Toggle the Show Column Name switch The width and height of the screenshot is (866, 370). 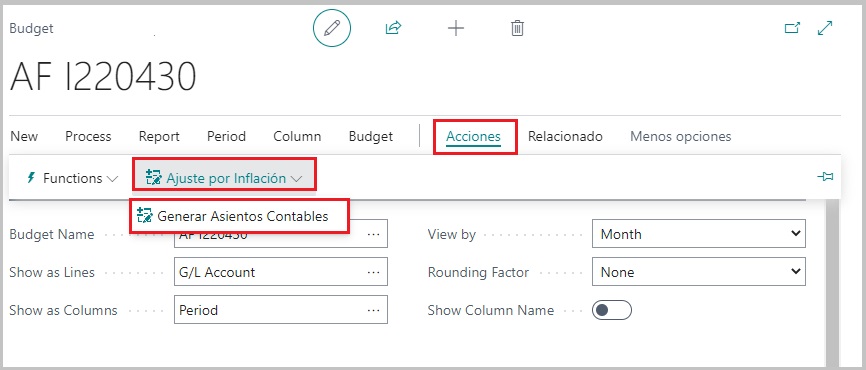[x=611, y=310]
